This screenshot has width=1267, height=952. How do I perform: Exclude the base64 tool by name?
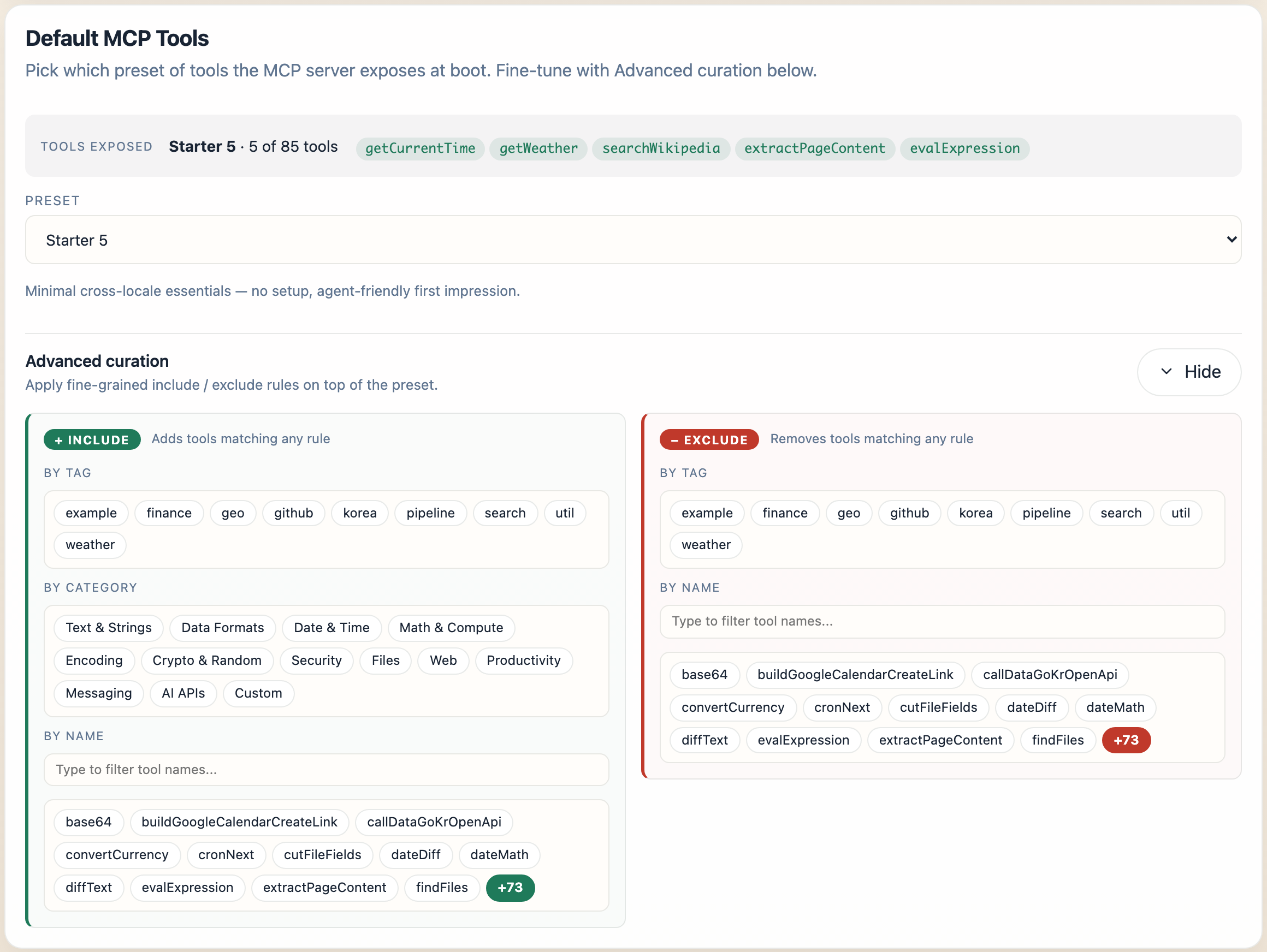[x=704, y=675]
